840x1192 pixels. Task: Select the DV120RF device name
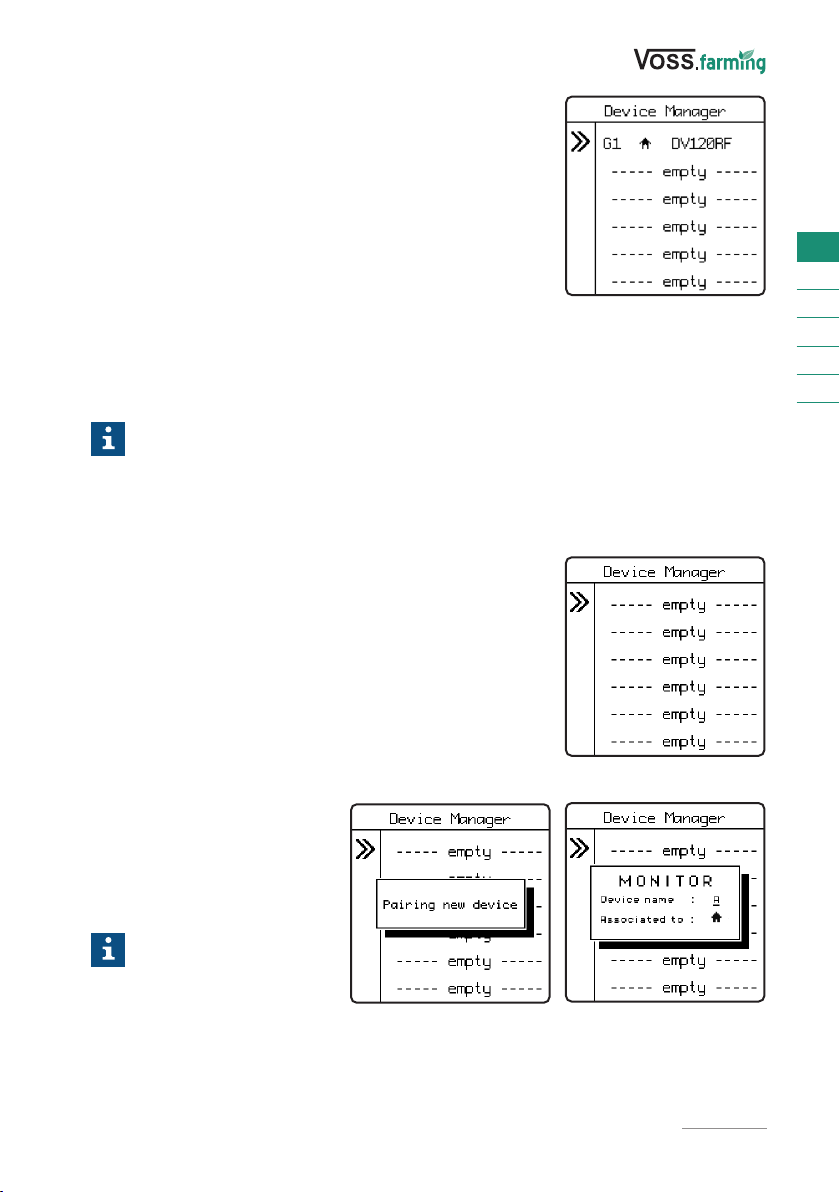click(701, 143)
